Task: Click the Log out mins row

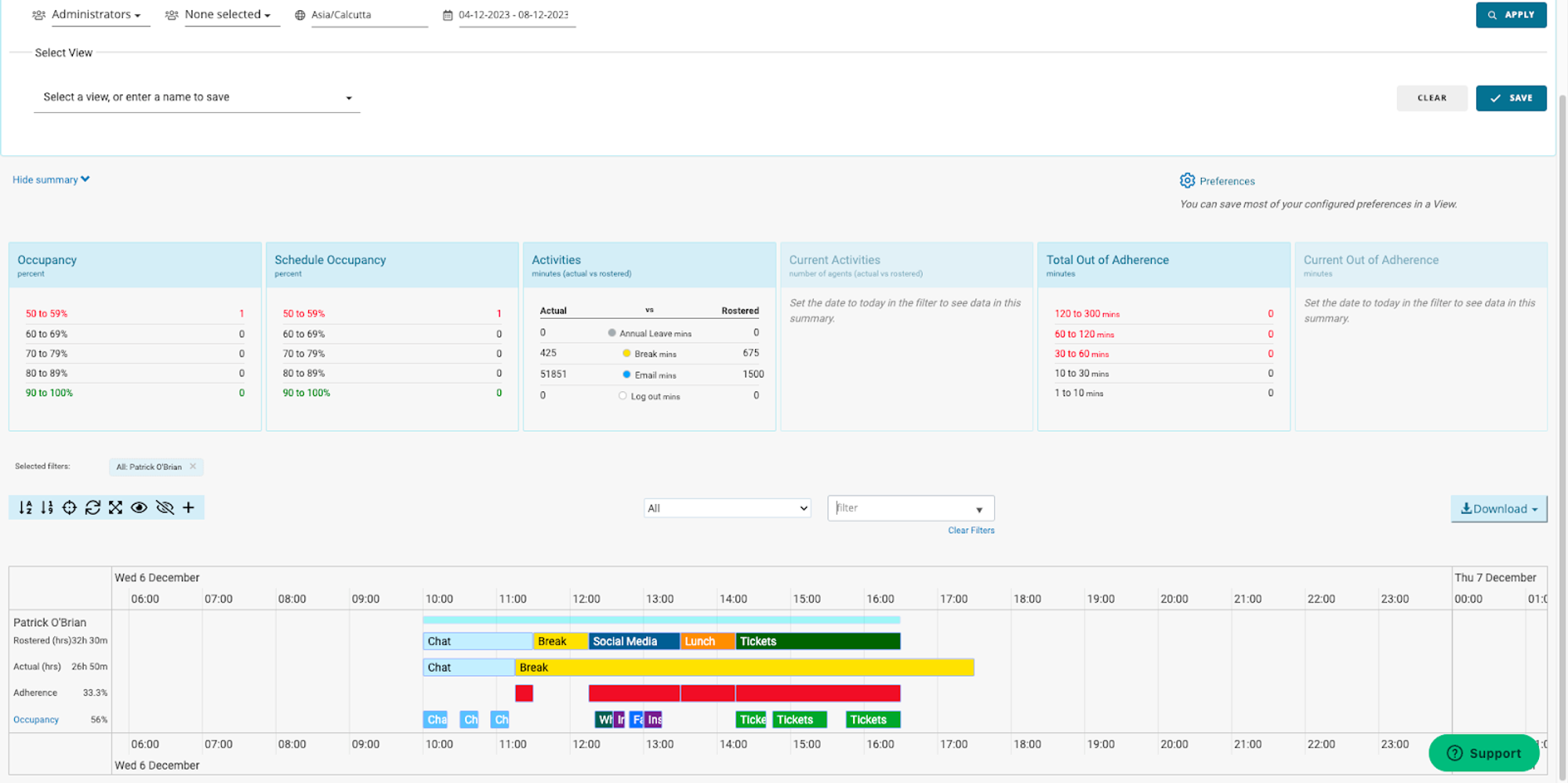Action: point(650,396)
